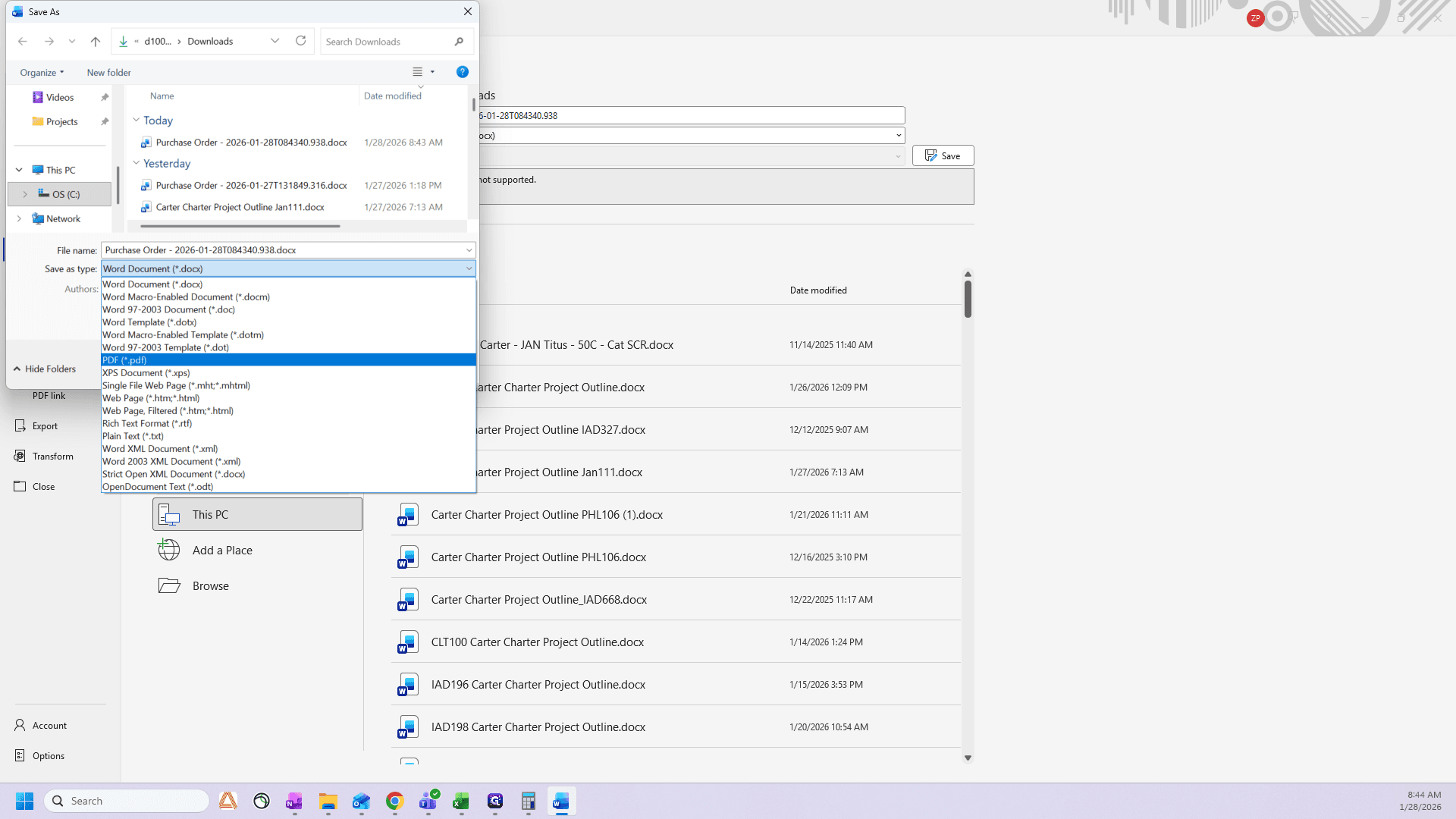1456x819 pixels.
Task: Collapse the Yesterday group in file list
Action: point(136,163)
